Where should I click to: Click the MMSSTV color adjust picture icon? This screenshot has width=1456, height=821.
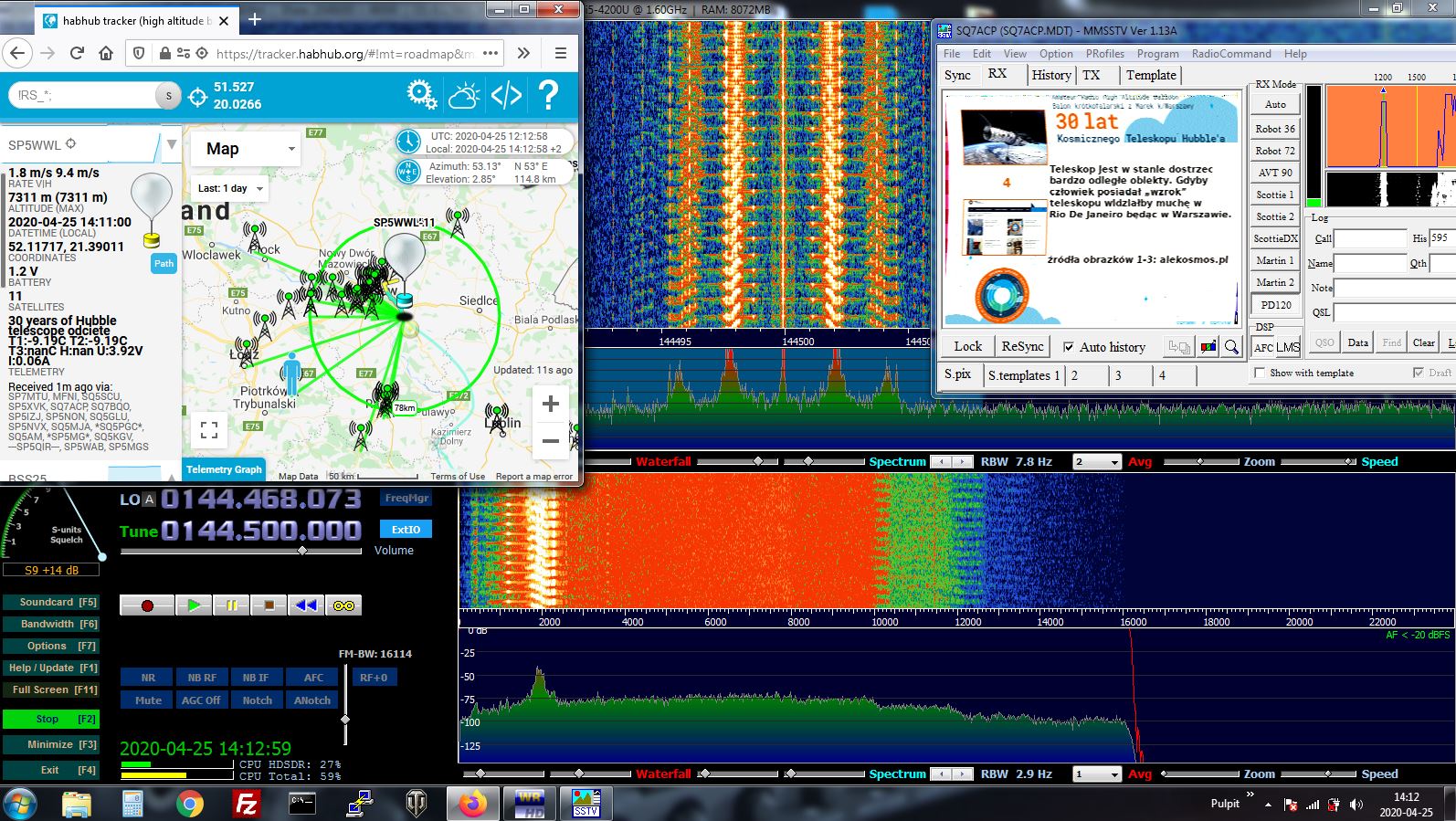[1208, 347]
